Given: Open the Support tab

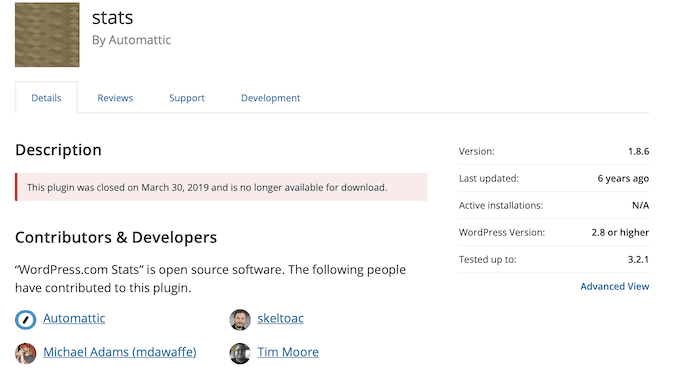Looking at the screenshot, I should coord(187,98).
